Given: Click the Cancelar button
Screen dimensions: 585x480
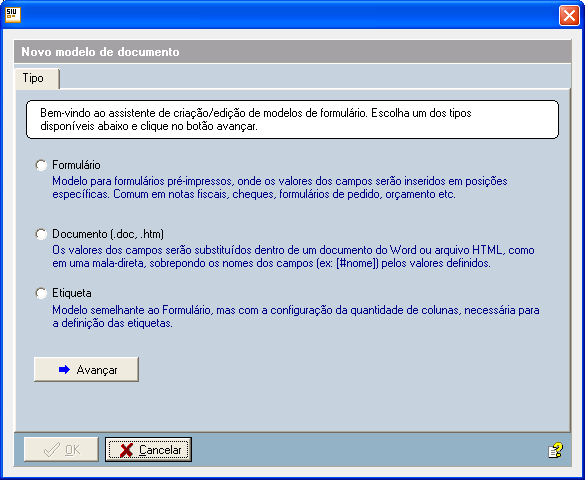Looking at the screenshot, I should pos(148,449).
